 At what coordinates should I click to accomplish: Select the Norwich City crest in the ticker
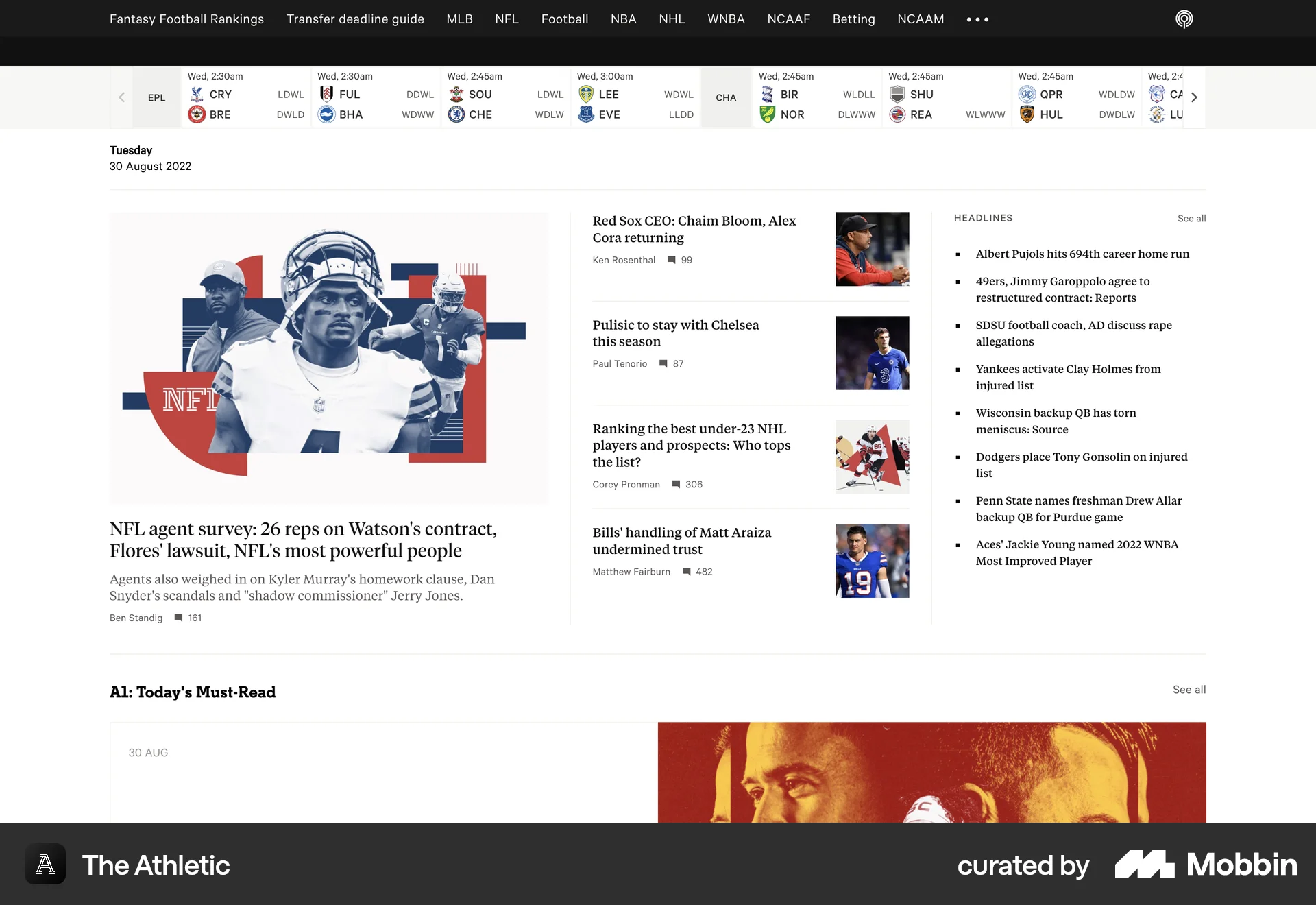point(768,114)
